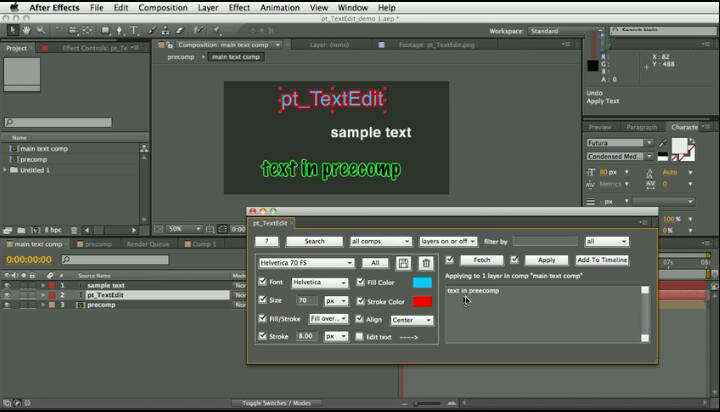Click the eyedropper in Character panel
The height and width of the screenshot is (412, 720).
point(663,143)
